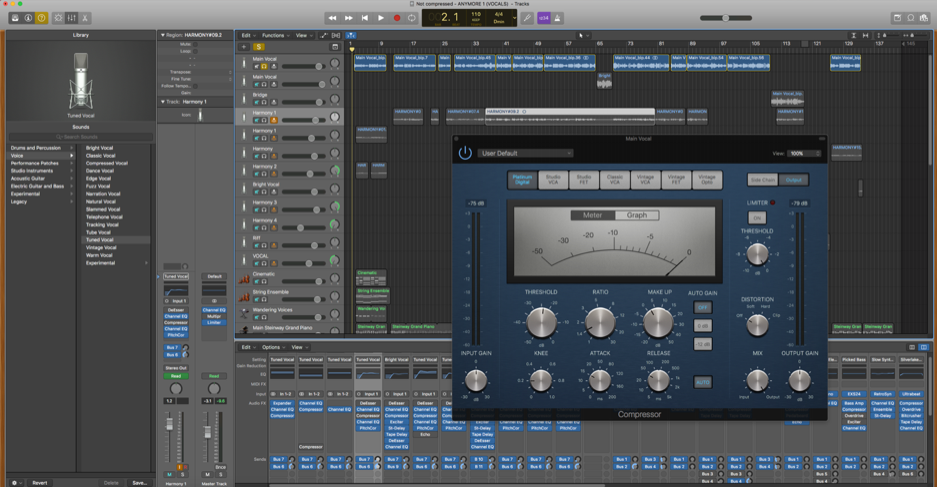Open the Mixer from the control bar
Screen dimensions: 937x487
click(x=71, y=18)
